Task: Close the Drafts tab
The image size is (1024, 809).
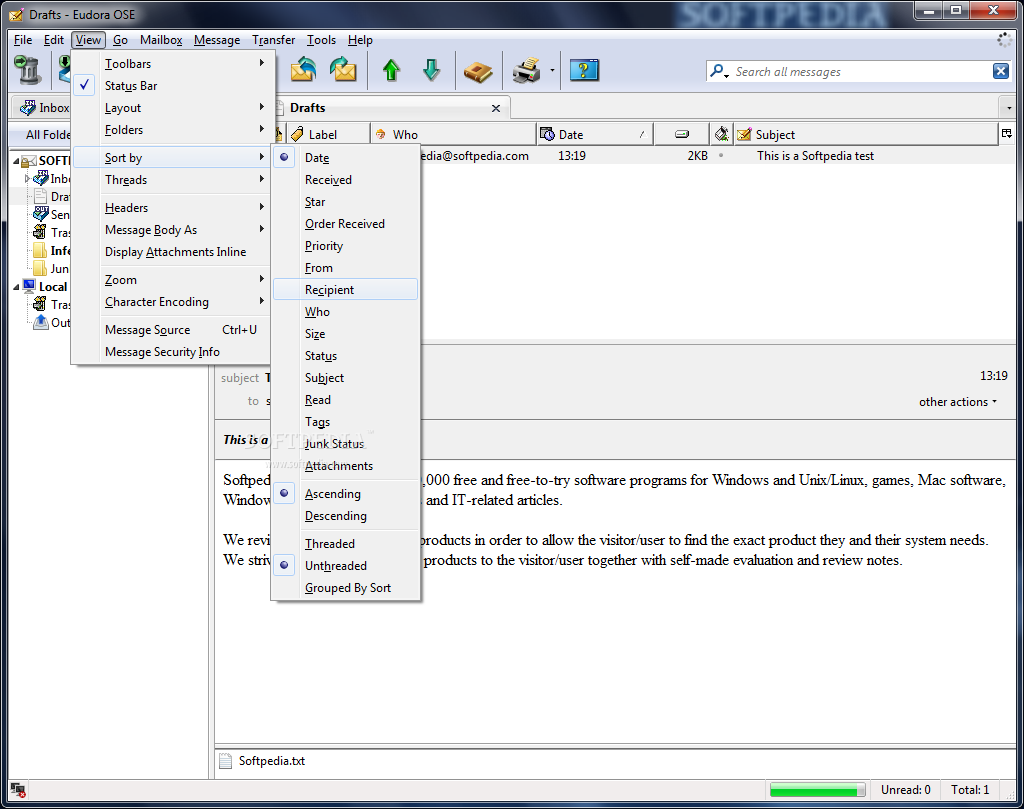Action: tap(496, 108)
